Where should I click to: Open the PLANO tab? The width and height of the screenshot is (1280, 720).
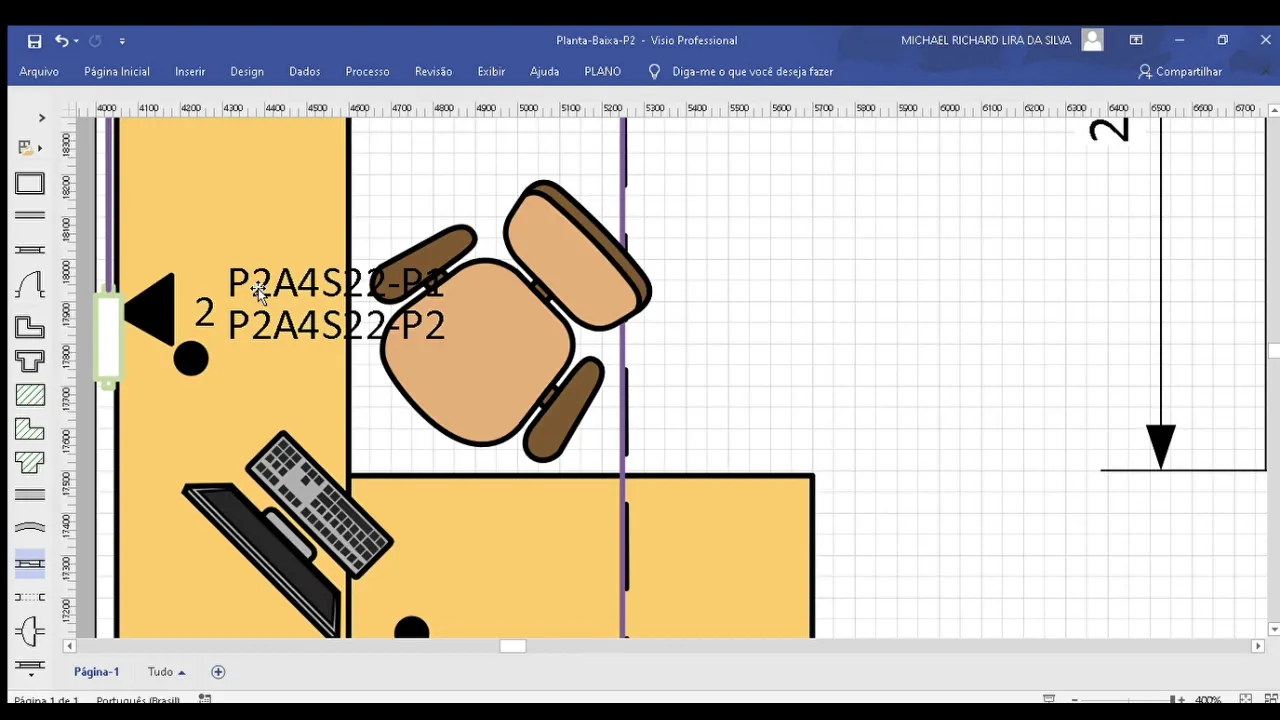[603, 72]
